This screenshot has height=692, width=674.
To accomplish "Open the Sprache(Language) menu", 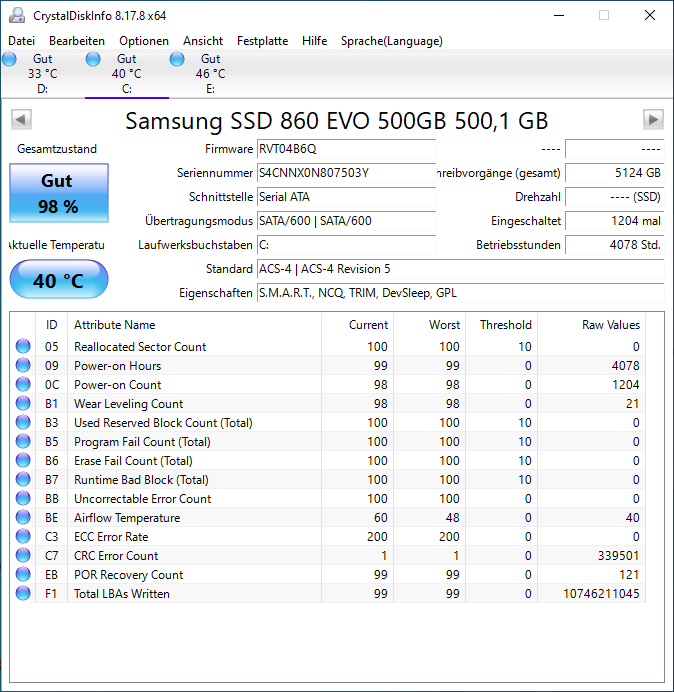I will coord(392,41).
